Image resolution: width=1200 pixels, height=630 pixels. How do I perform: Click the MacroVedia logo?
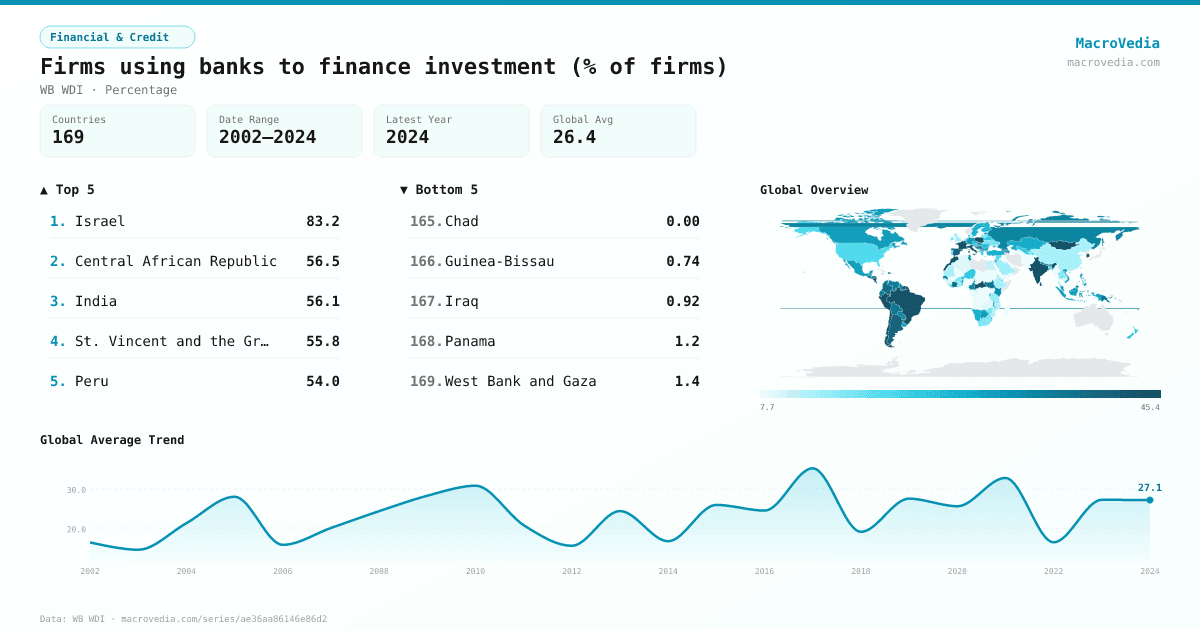click(1117, 42)
